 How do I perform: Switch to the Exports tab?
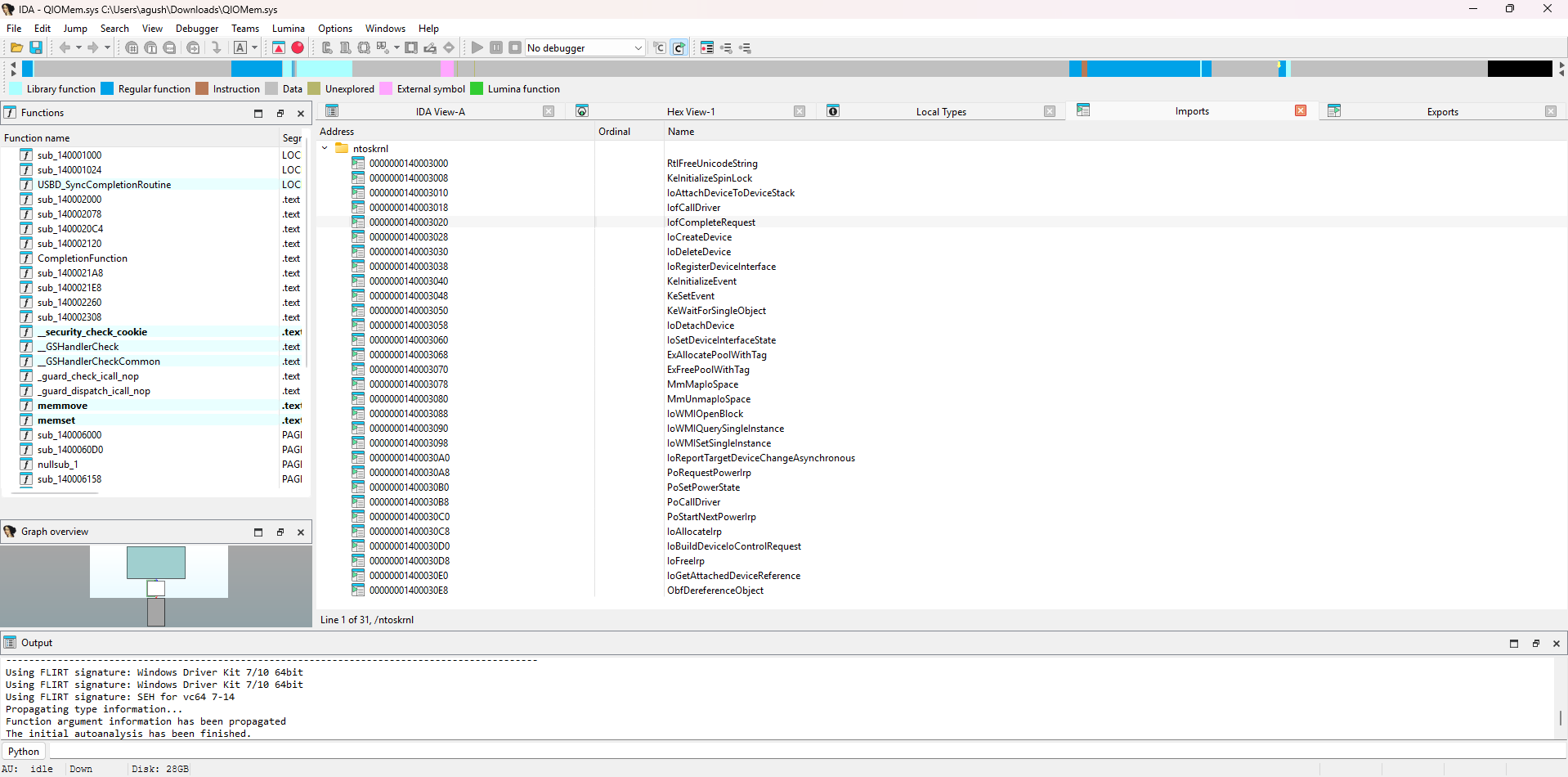pos(1442,112)
